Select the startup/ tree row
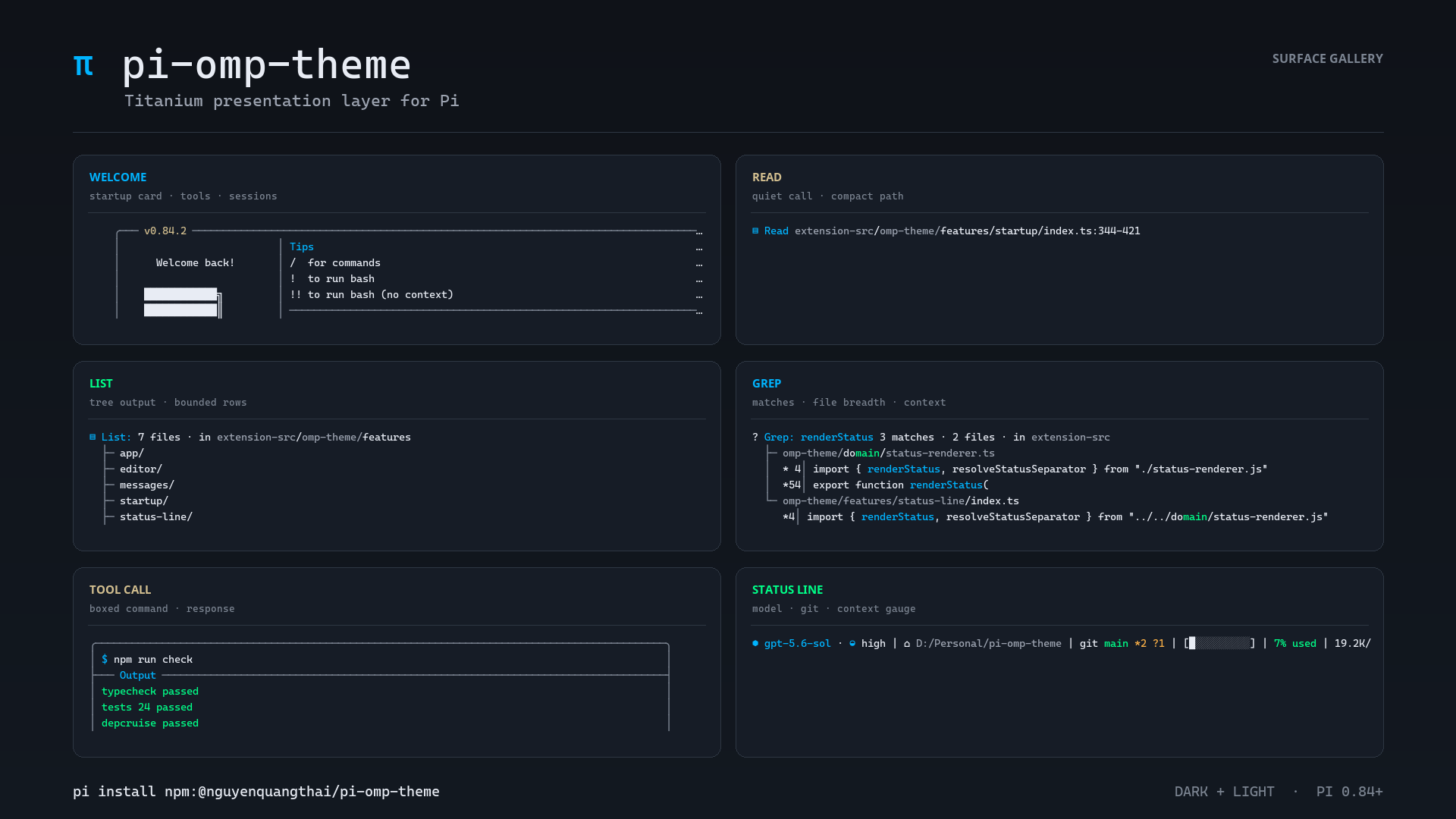This screenshot has height=819, width=1456. 144,500
